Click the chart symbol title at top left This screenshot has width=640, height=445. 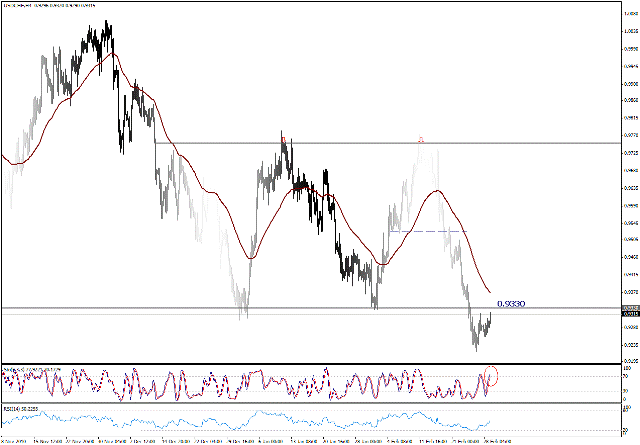coord(50,6)
